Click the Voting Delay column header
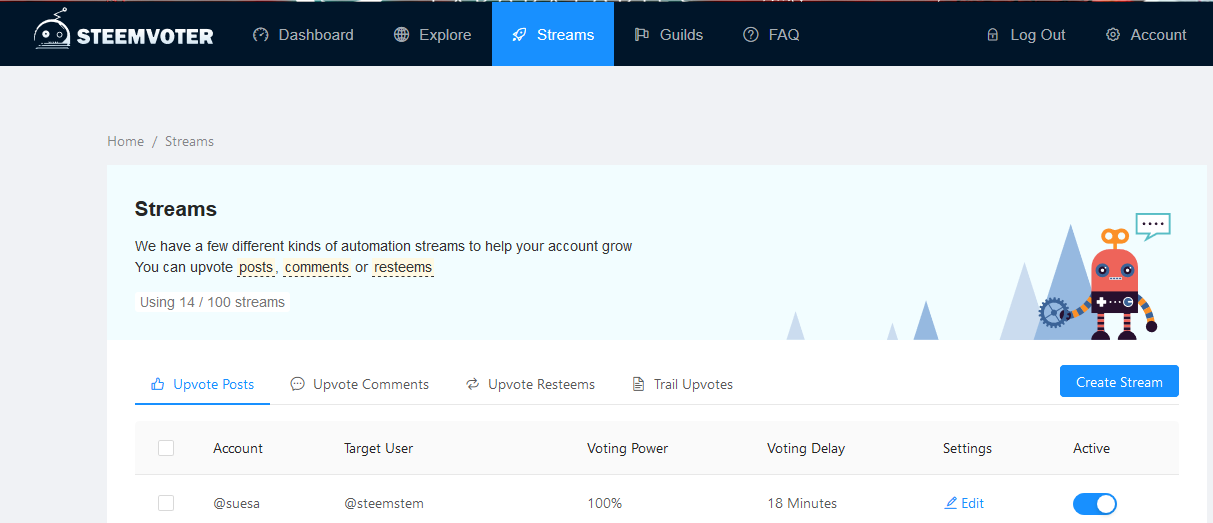This screenshot has height=523, width=1213. [806, 448]
